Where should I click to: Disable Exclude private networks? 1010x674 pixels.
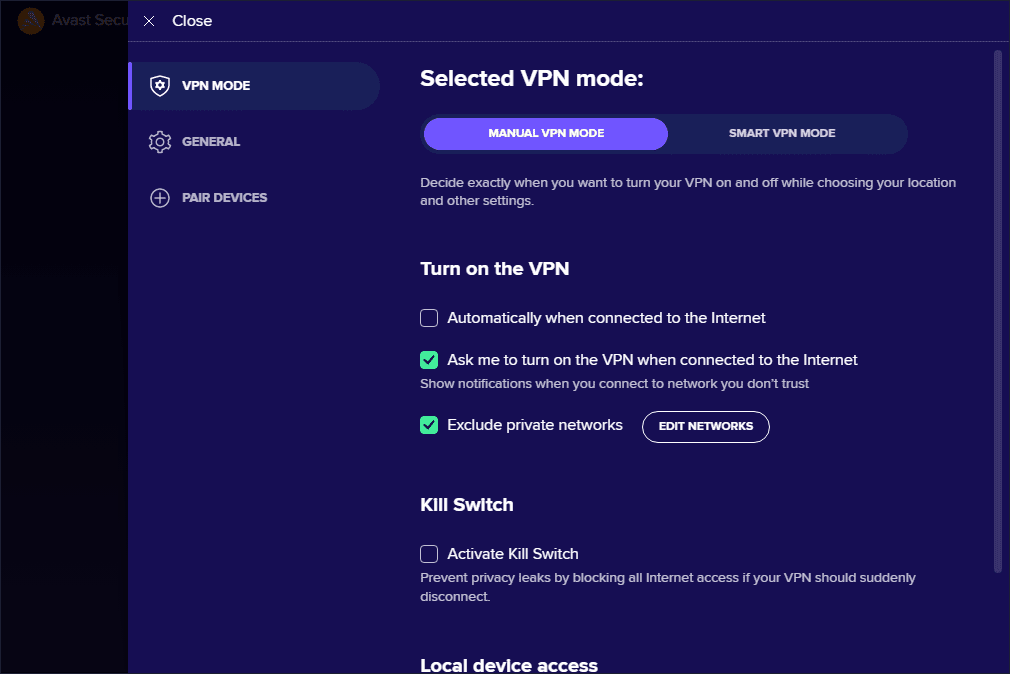(x=429, y=424)
